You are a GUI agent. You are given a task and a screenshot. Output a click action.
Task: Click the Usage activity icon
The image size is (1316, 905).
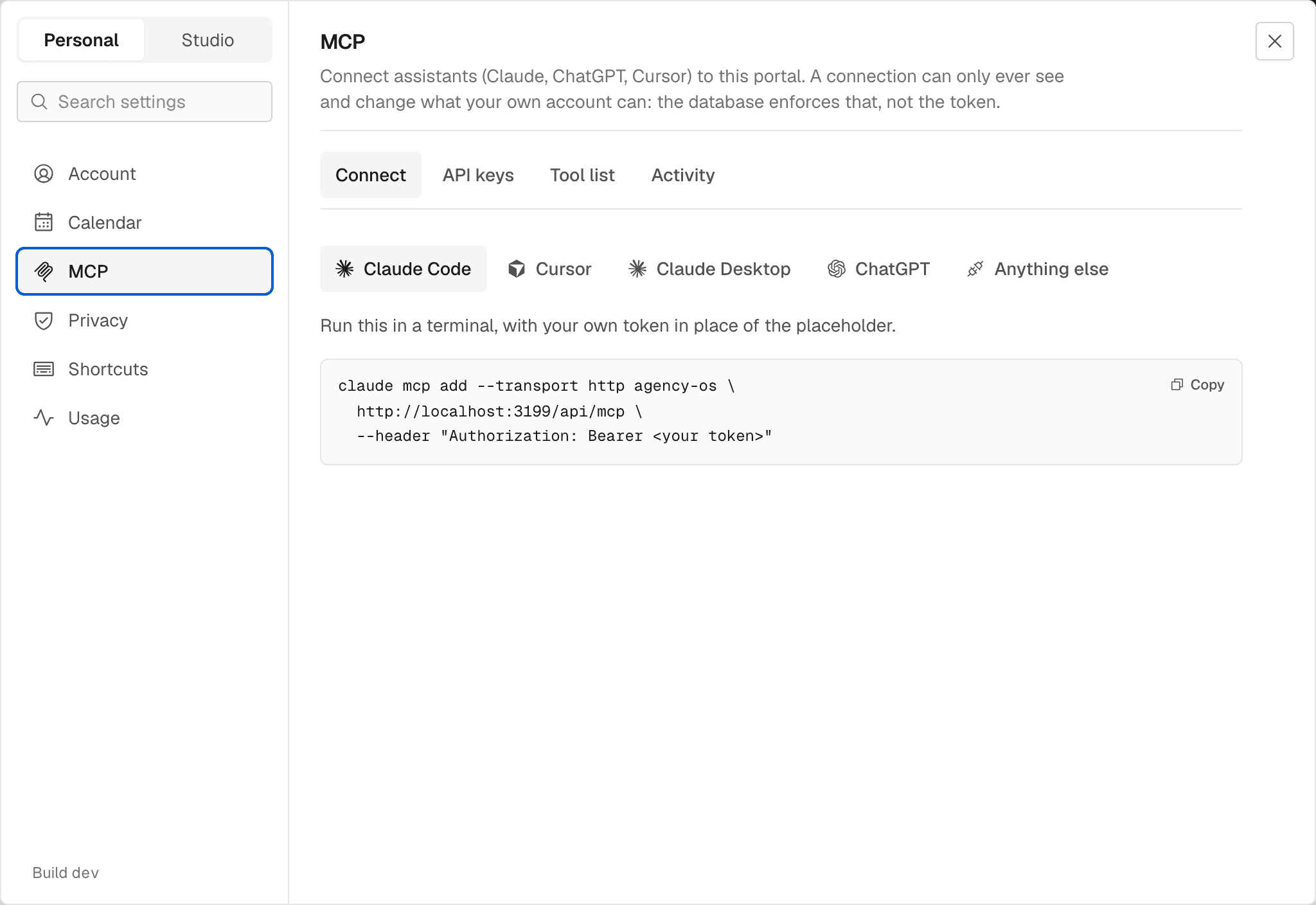coord(44,418)
